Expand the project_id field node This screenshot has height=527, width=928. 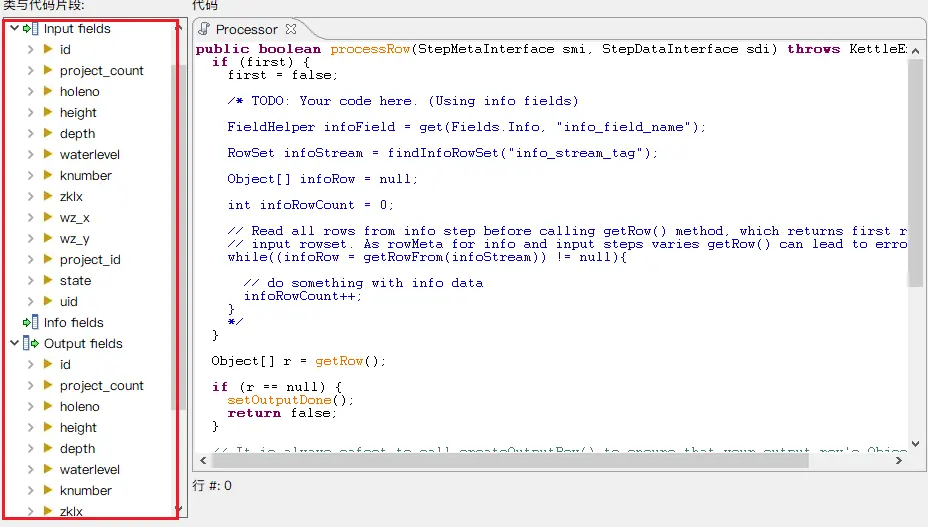(31, 260)
